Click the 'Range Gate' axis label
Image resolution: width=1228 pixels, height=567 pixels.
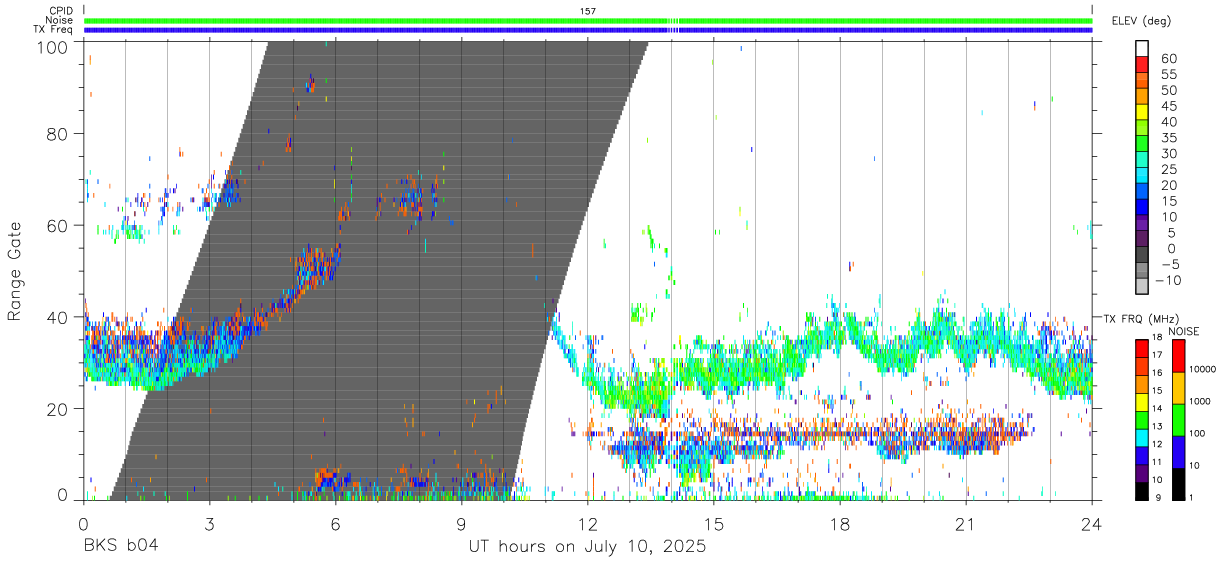pyautogui.click(x=15, y=271)
